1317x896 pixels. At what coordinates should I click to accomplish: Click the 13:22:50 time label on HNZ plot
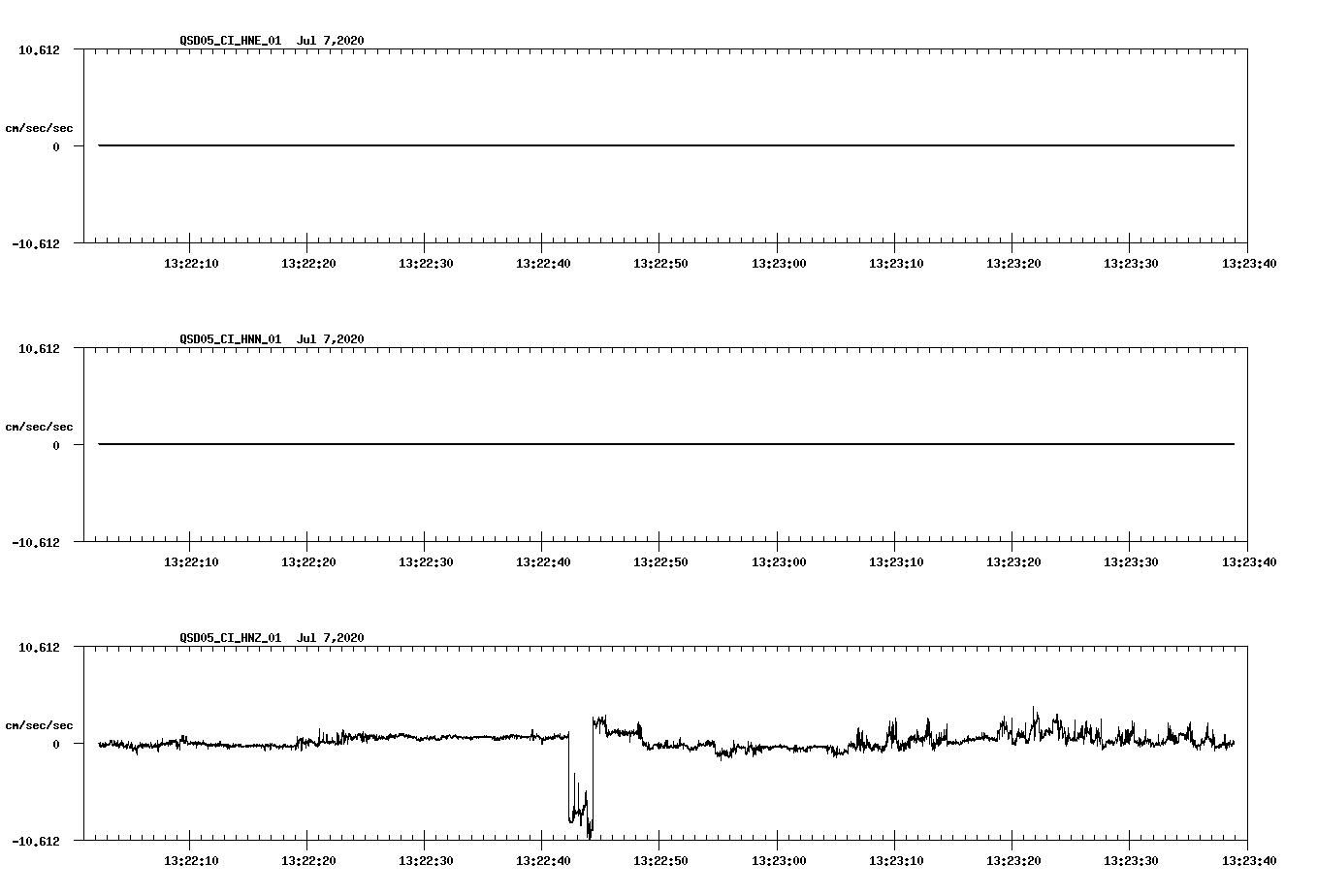(660, 861)
